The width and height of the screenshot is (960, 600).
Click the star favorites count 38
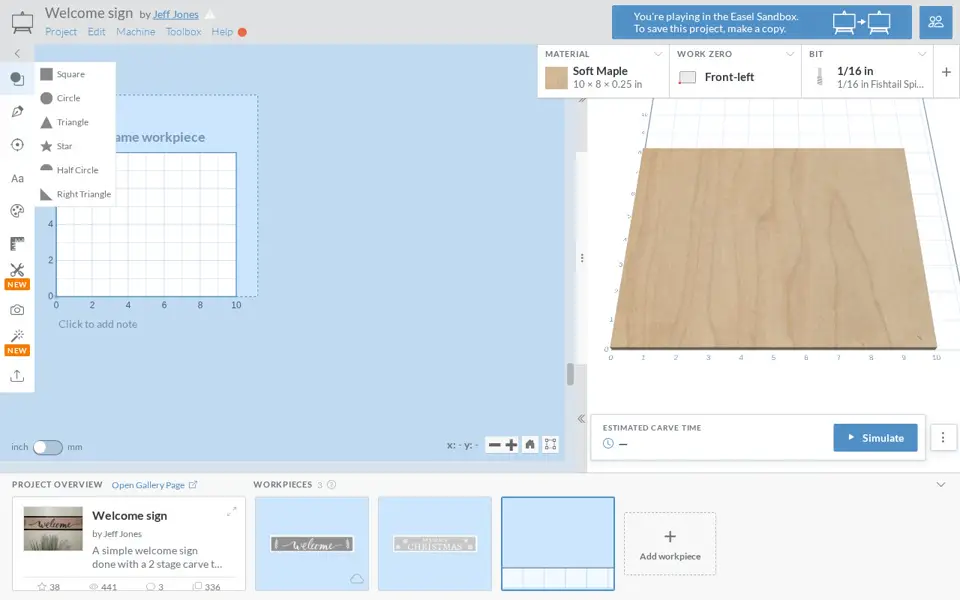(x=48, y=587)
